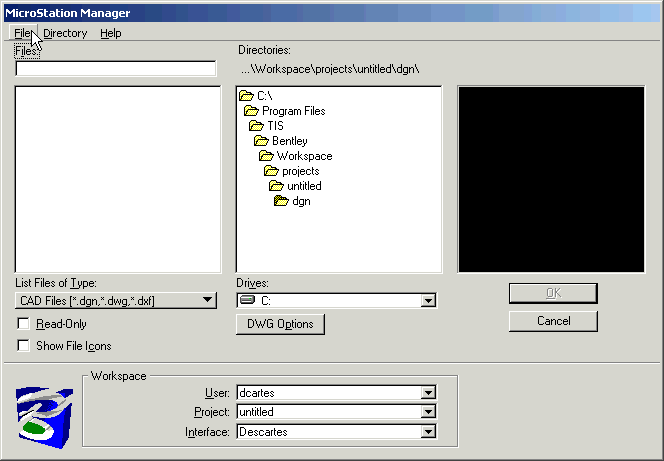Click the Program Files folder icon

[x=251, y=111]
